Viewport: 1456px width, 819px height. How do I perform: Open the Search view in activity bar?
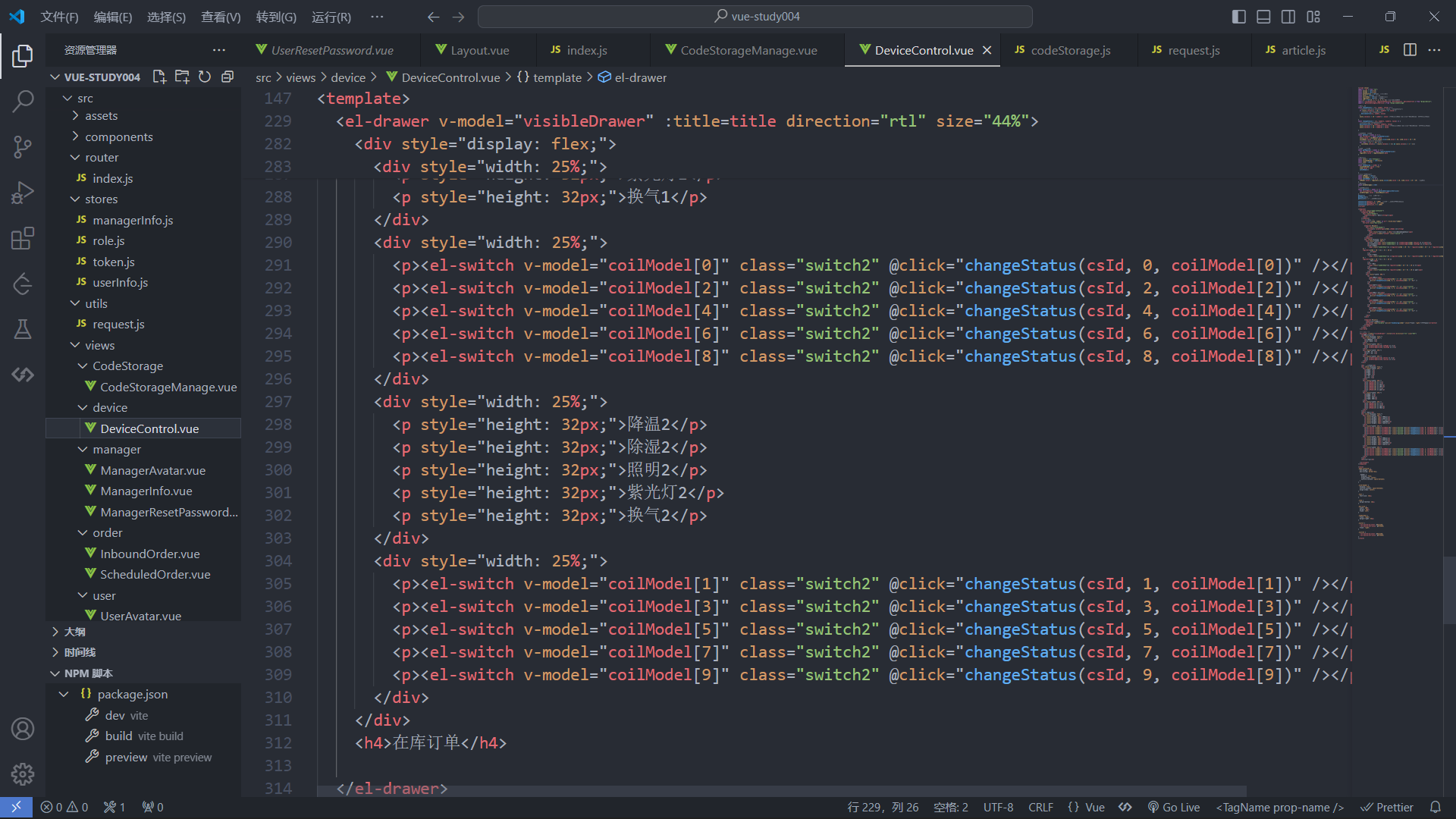click(x=23, y=101)
